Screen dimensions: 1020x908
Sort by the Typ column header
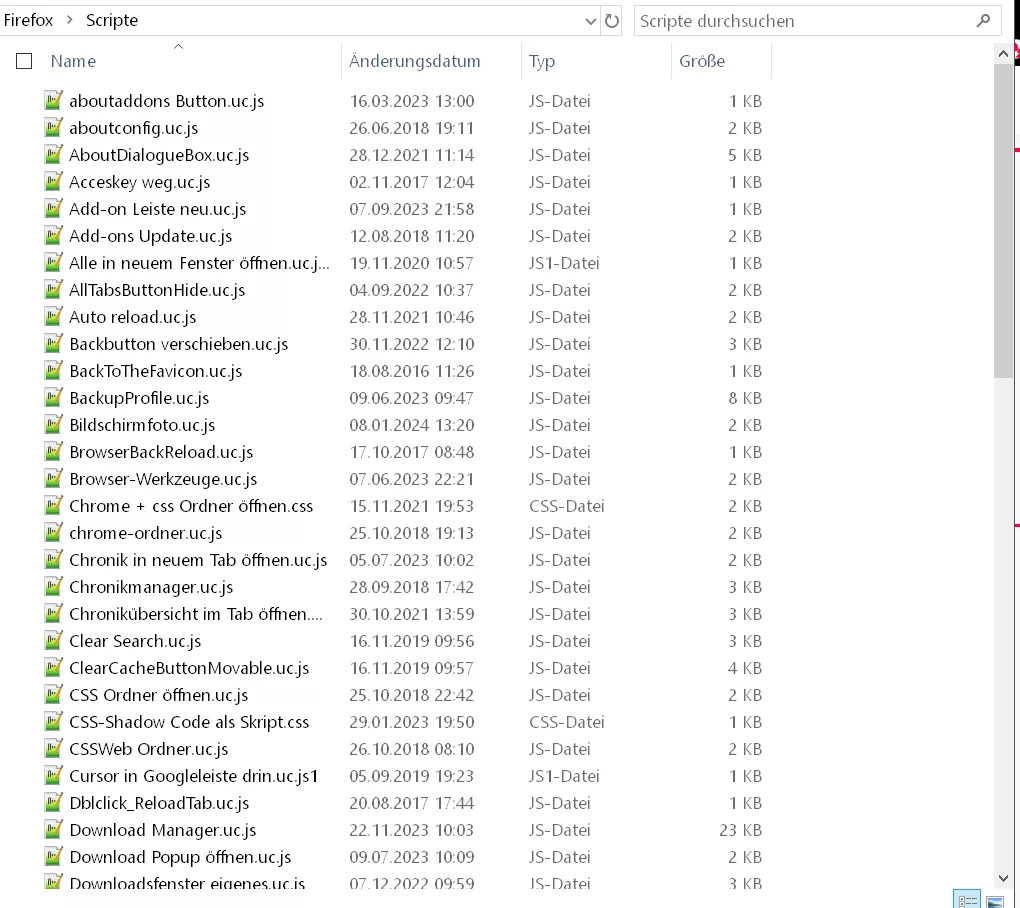541,61
